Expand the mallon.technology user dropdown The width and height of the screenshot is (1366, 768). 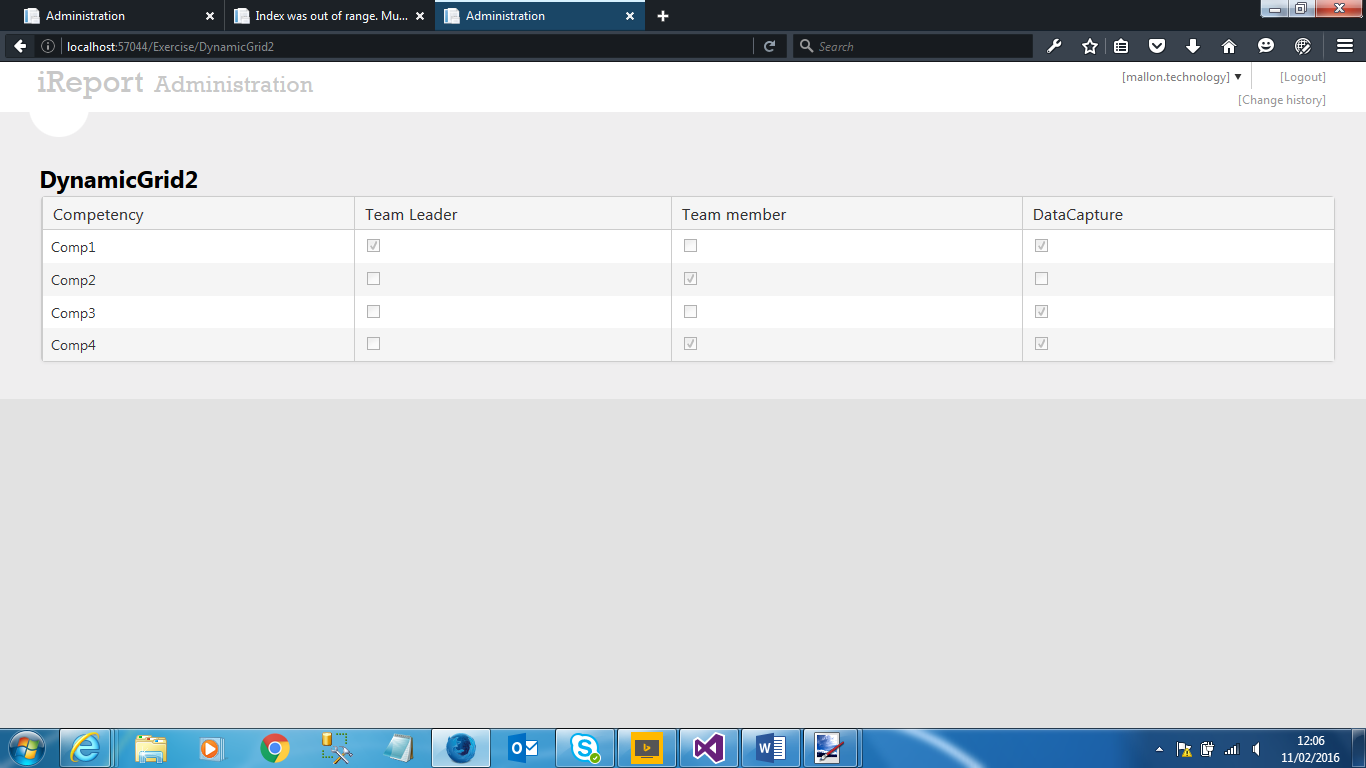tap(1182, 77)
